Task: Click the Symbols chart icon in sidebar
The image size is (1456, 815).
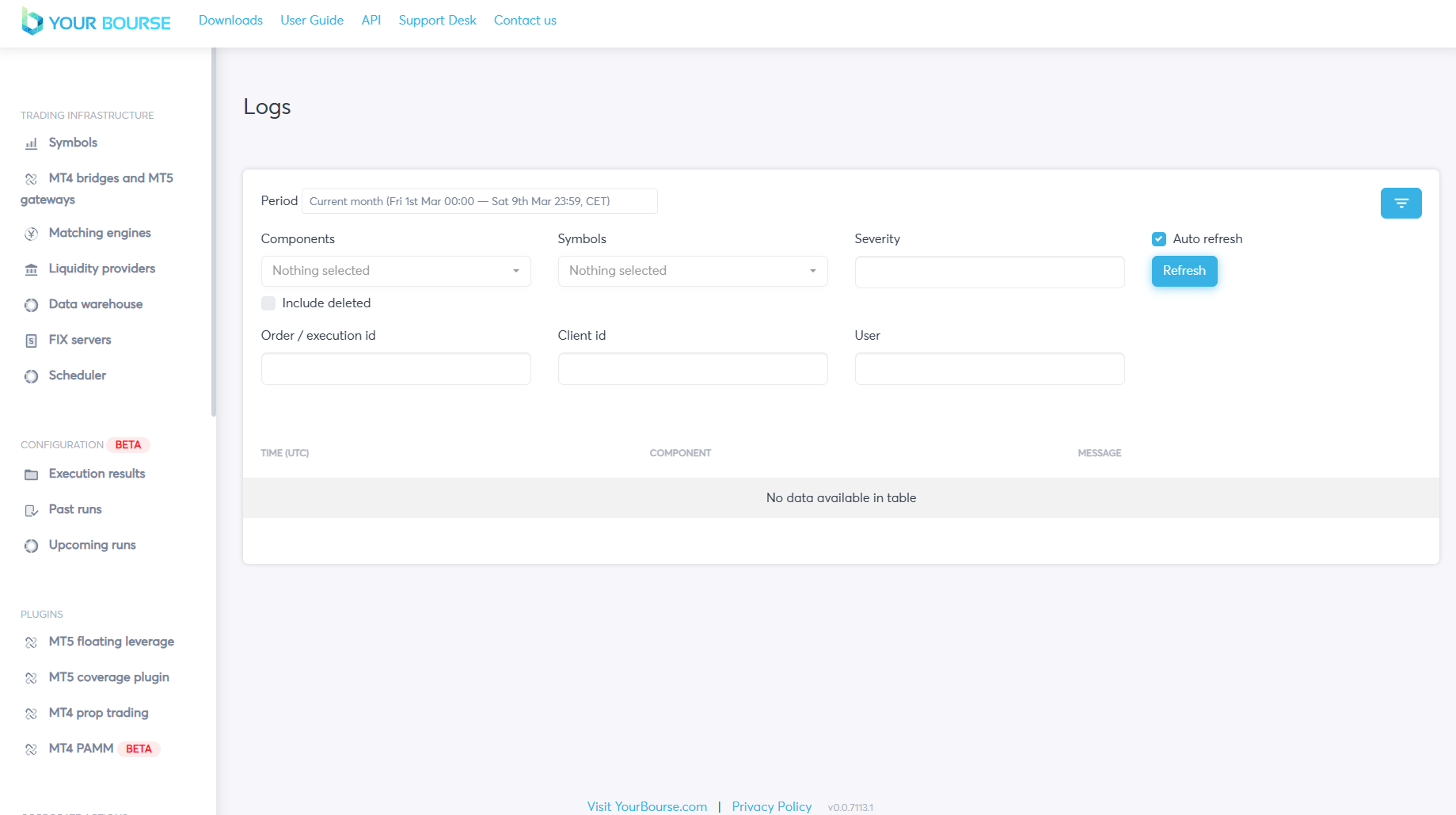Action: pos(31,143)
